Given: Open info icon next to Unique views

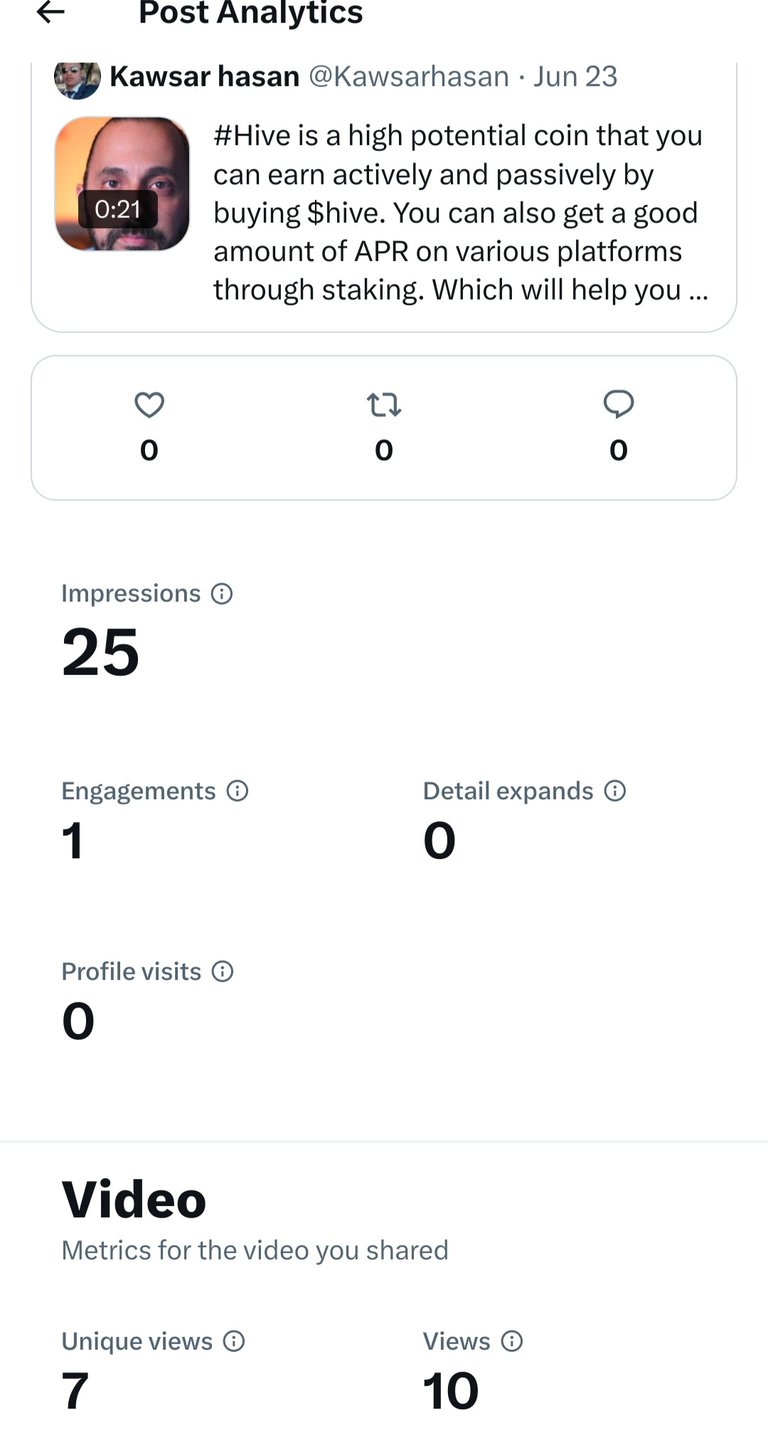Looking at the screenshot, I should click(234, 1341).
